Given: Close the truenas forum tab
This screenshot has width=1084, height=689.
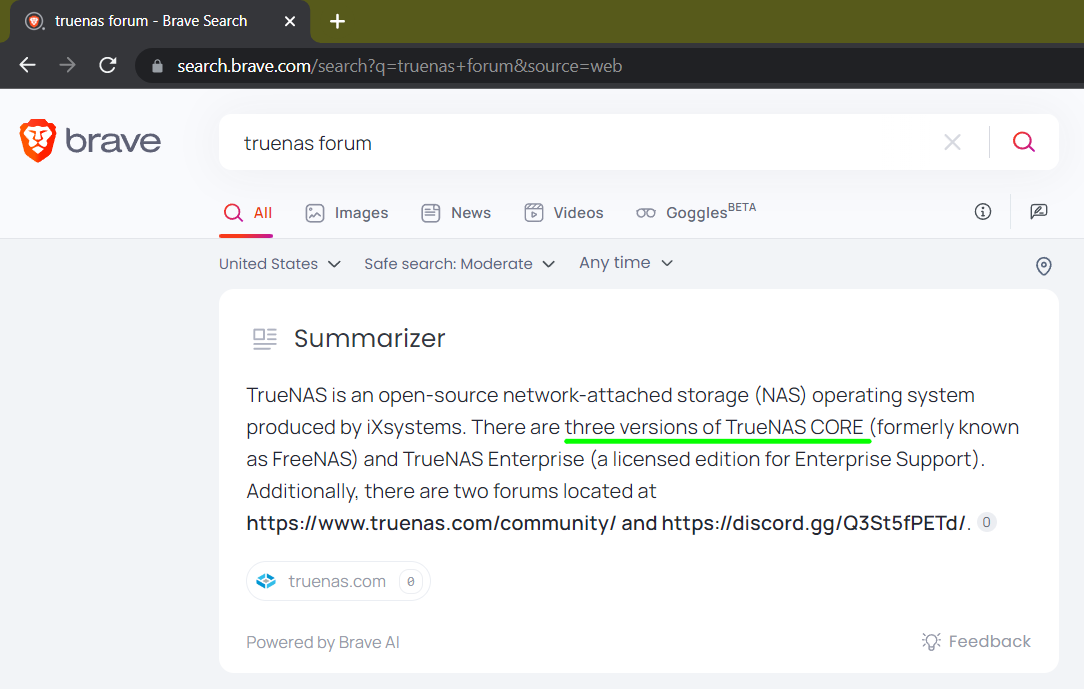Looking at the screenshot, I should tap(290, 21).
